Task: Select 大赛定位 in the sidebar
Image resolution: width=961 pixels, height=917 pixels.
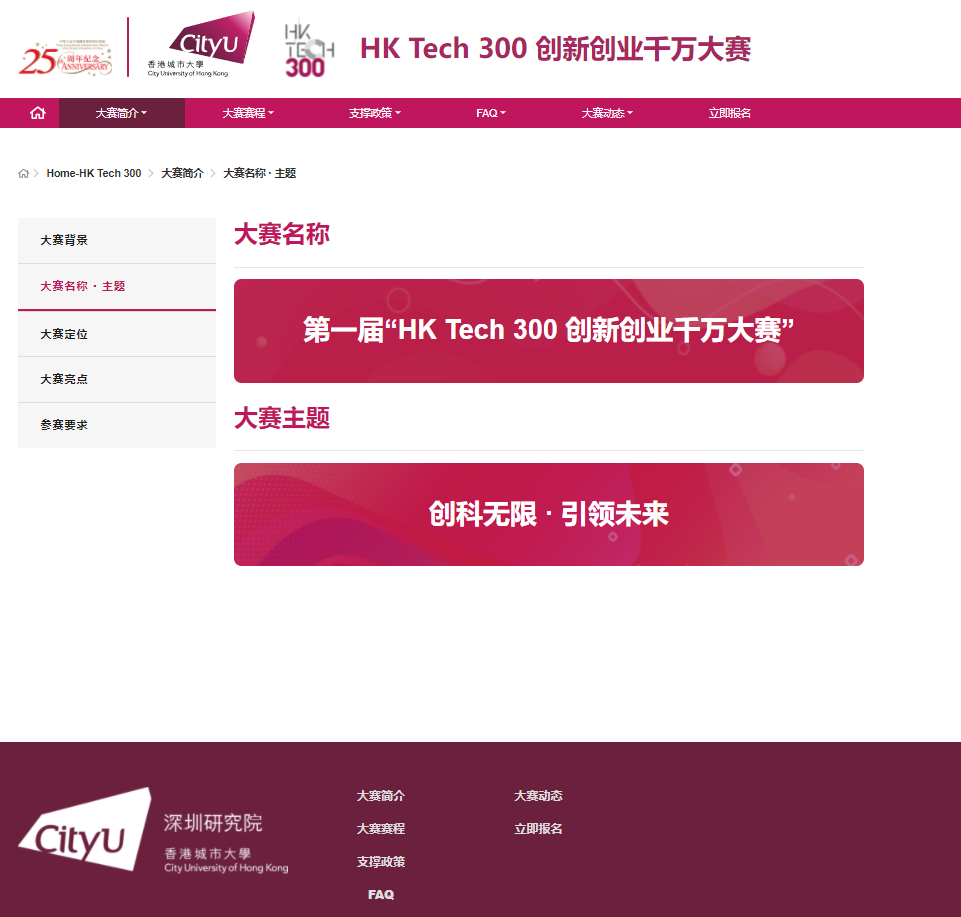Action: tap(117, 334)
